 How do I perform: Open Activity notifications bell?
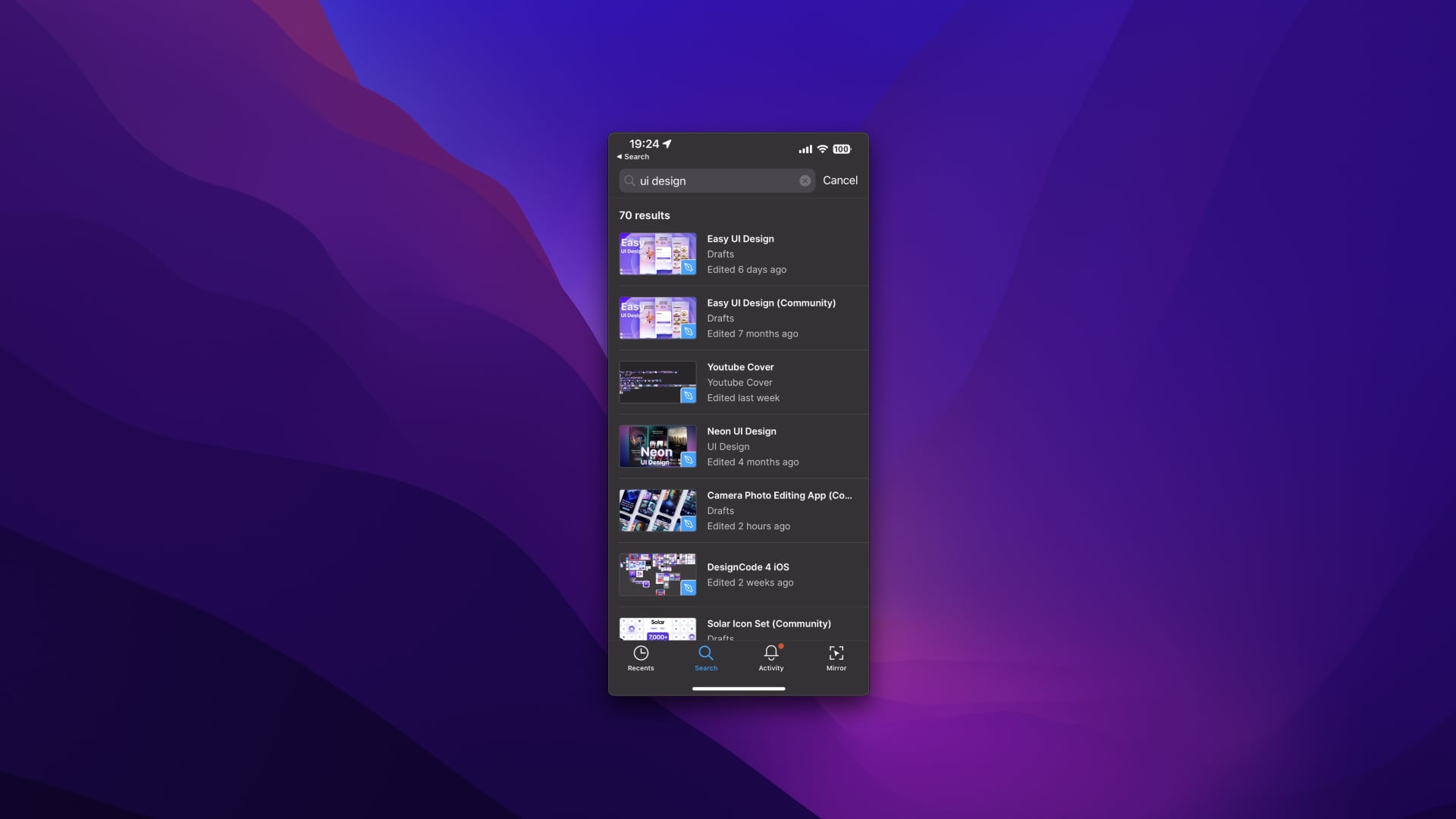(x=770, y=653)
